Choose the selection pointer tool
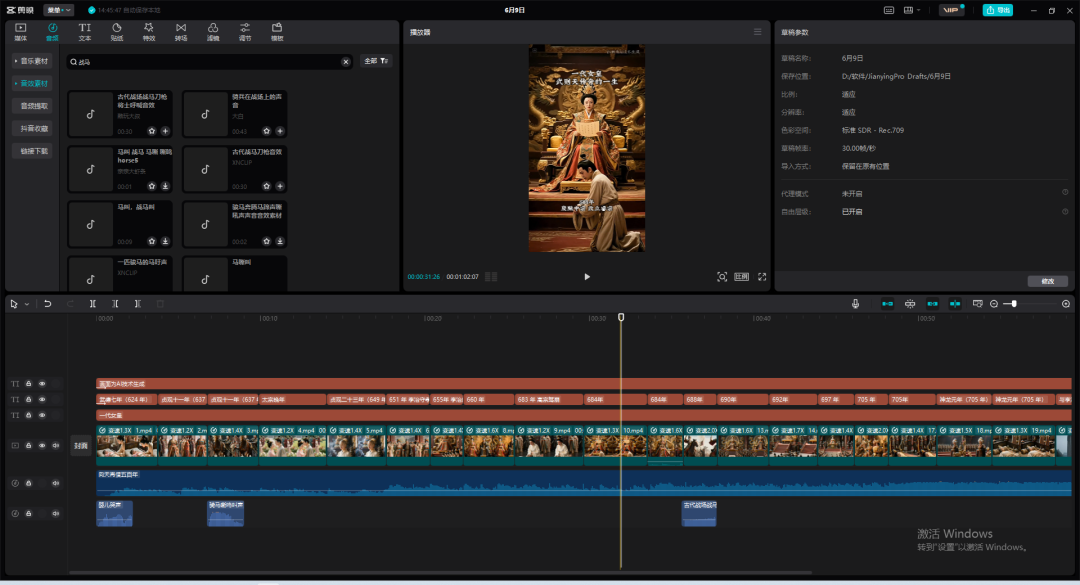The height and width of the screenshot is (585, 1080). pos(14,304)
